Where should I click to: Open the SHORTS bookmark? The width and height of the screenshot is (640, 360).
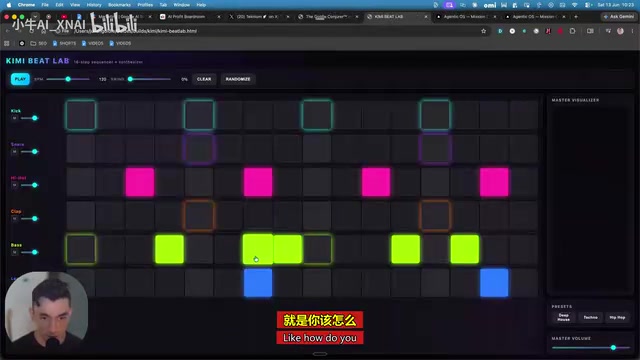(64, 43)
